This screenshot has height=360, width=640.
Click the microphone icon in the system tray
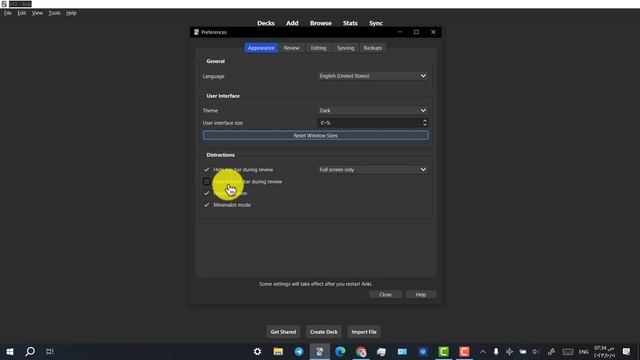496,351
